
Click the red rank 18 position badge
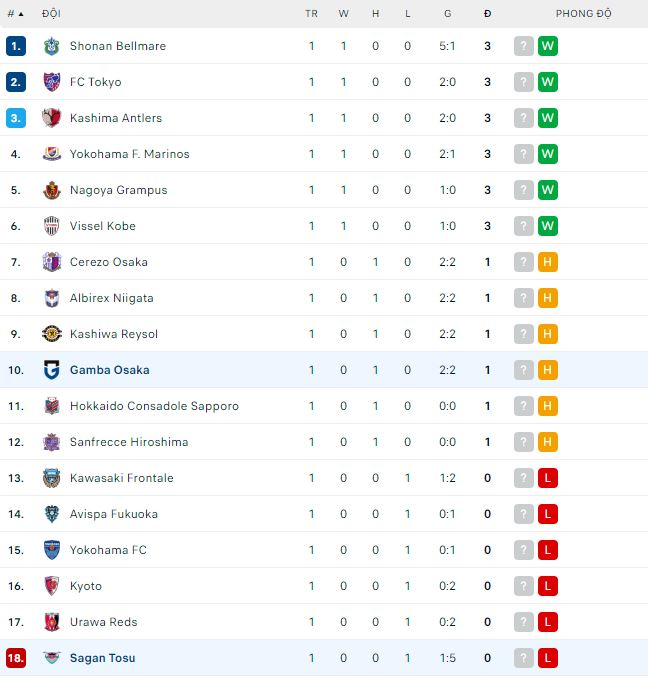click(x=15, y=658)
